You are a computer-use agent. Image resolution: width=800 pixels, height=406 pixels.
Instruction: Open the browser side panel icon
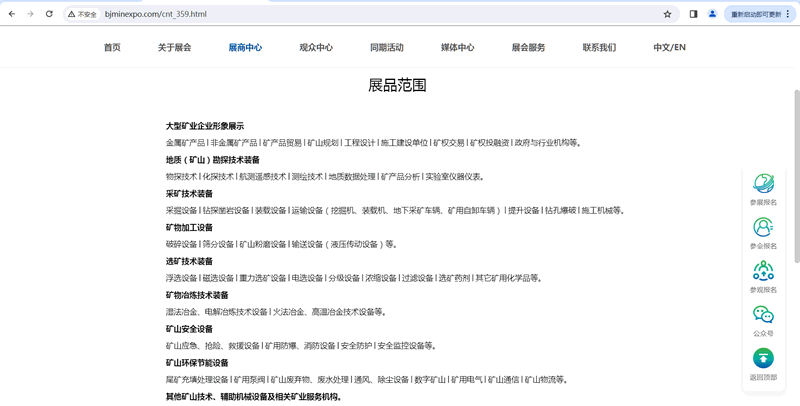[693, 14]
